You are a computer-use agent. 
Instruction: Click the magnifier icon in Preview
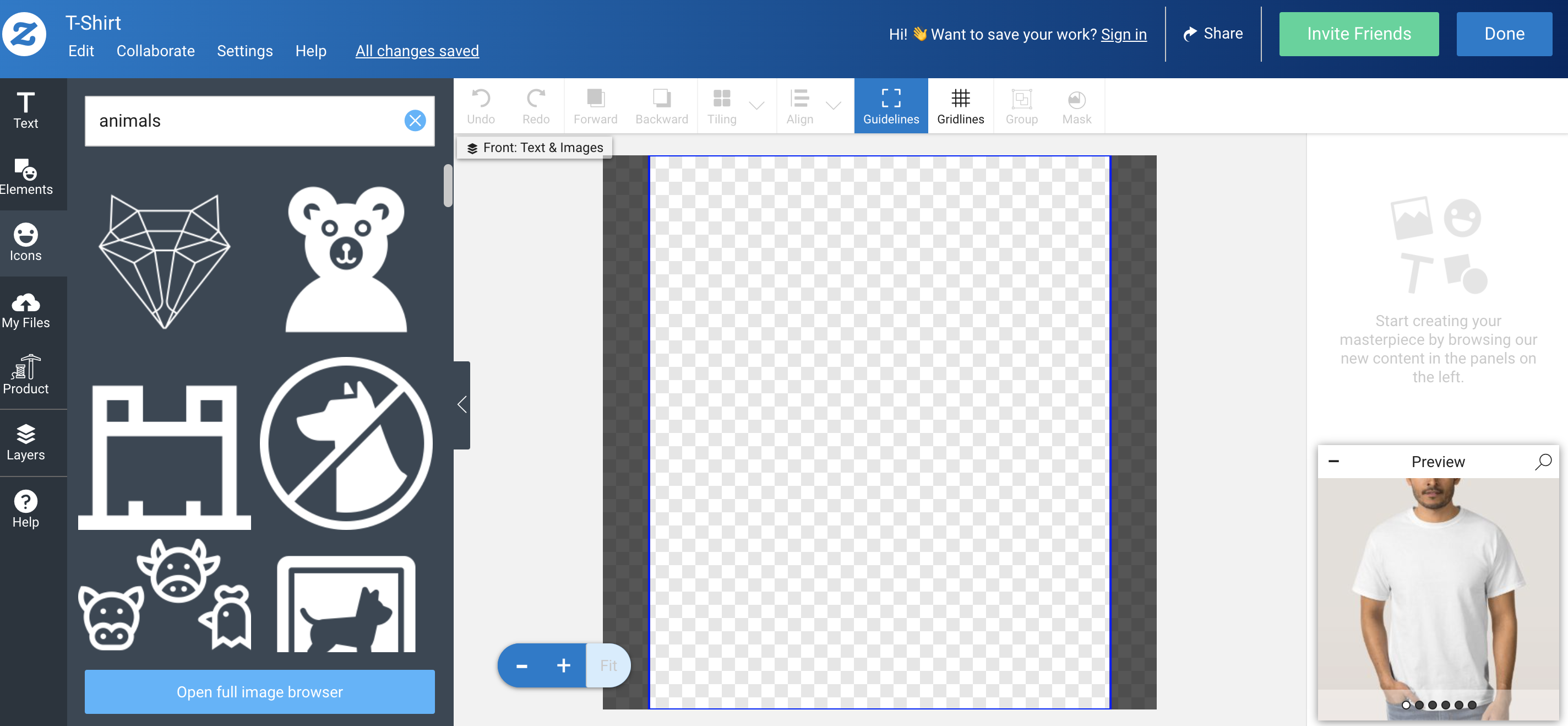(x=1543, y=461)
